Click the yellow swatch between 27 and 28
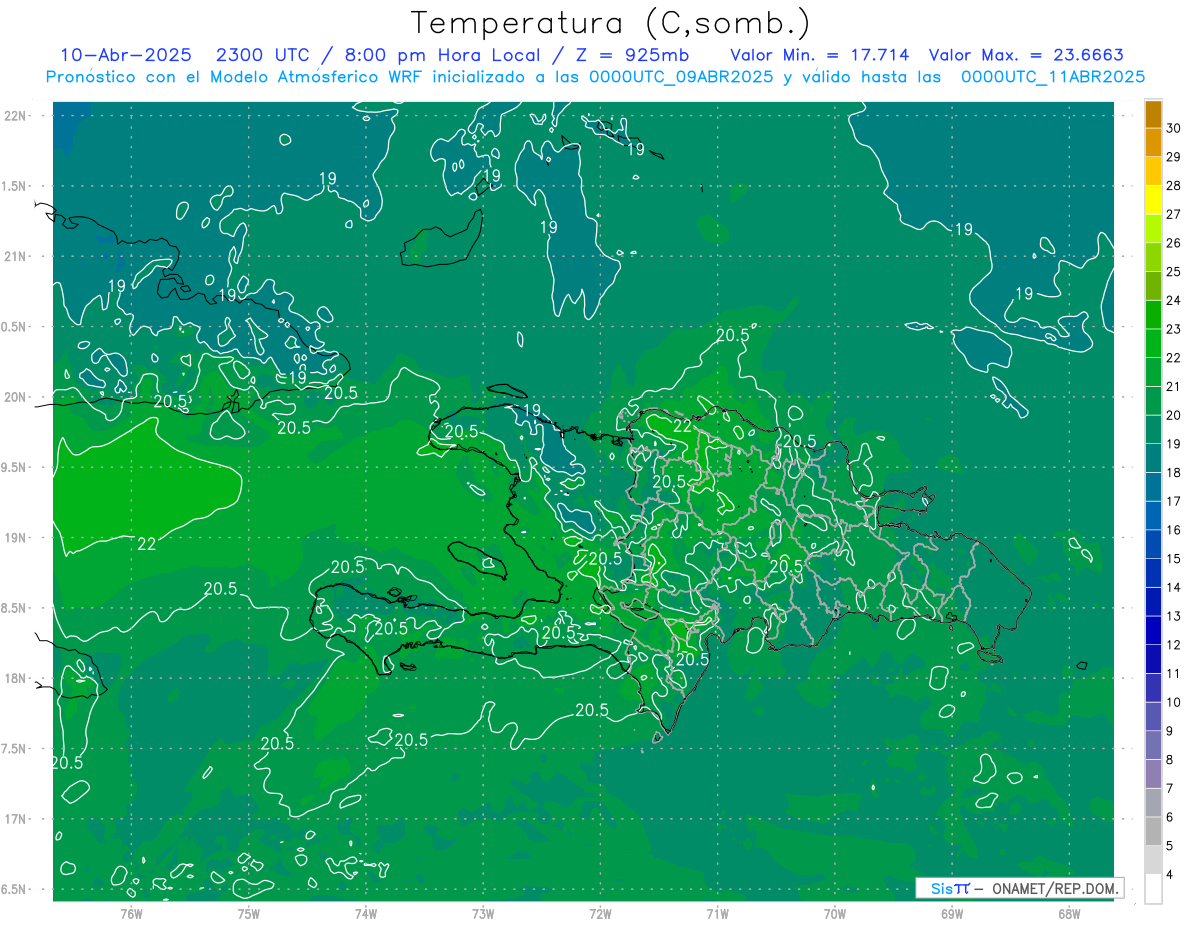The image size is (1200, 927). (x=1153, y=200)
